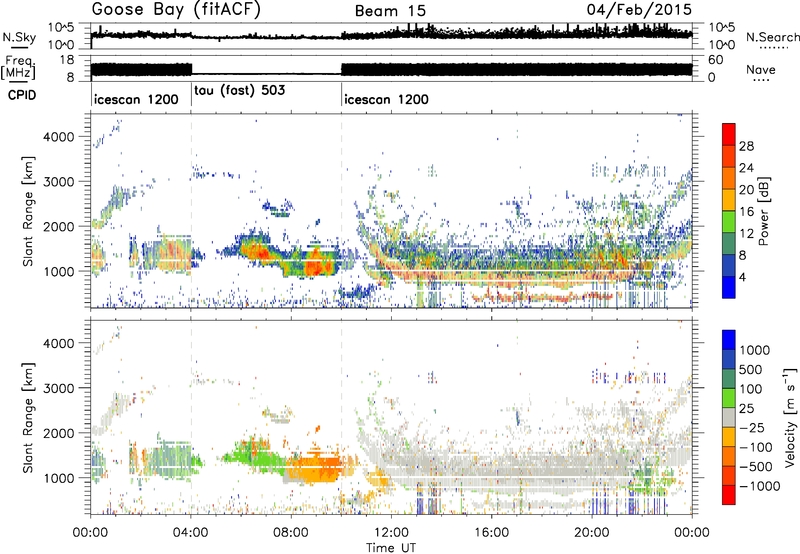800x554 pixels.
Task: Click the 'N.Sky' legend label
Action: [19, 37]
